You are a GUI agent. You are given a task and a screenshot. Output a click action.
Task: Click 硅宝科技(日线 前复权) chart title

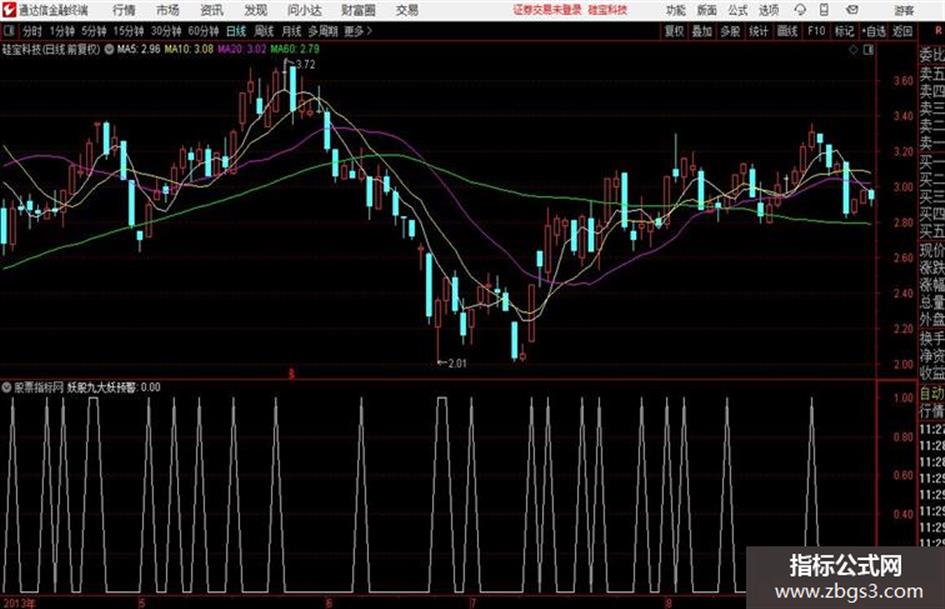[x=51, y=49]
